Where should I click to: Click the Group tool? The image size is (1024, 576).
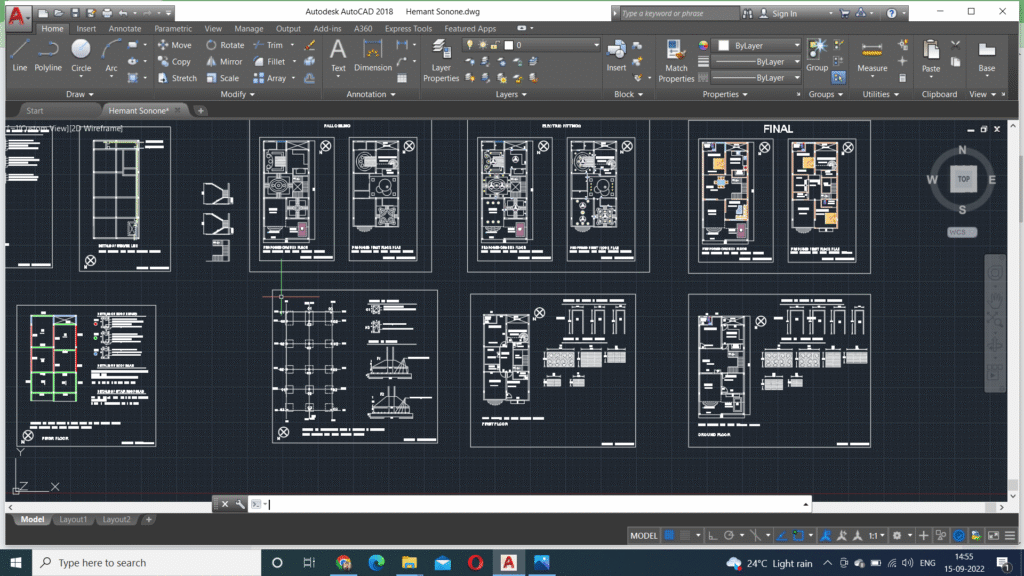[817, 56]
